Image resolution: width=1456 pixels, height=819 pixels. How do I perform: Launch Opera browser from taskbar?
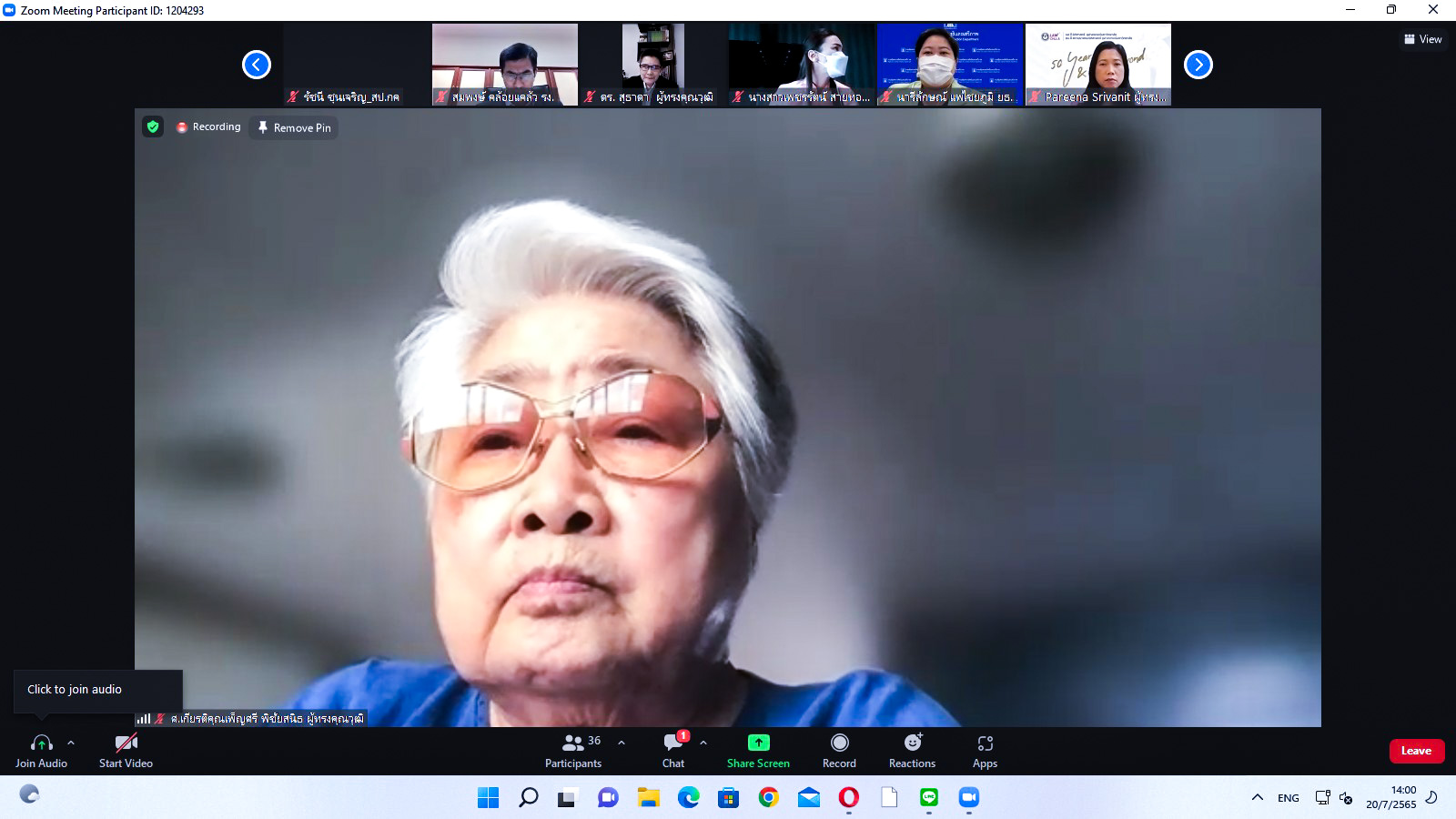(x=849, y=798)
